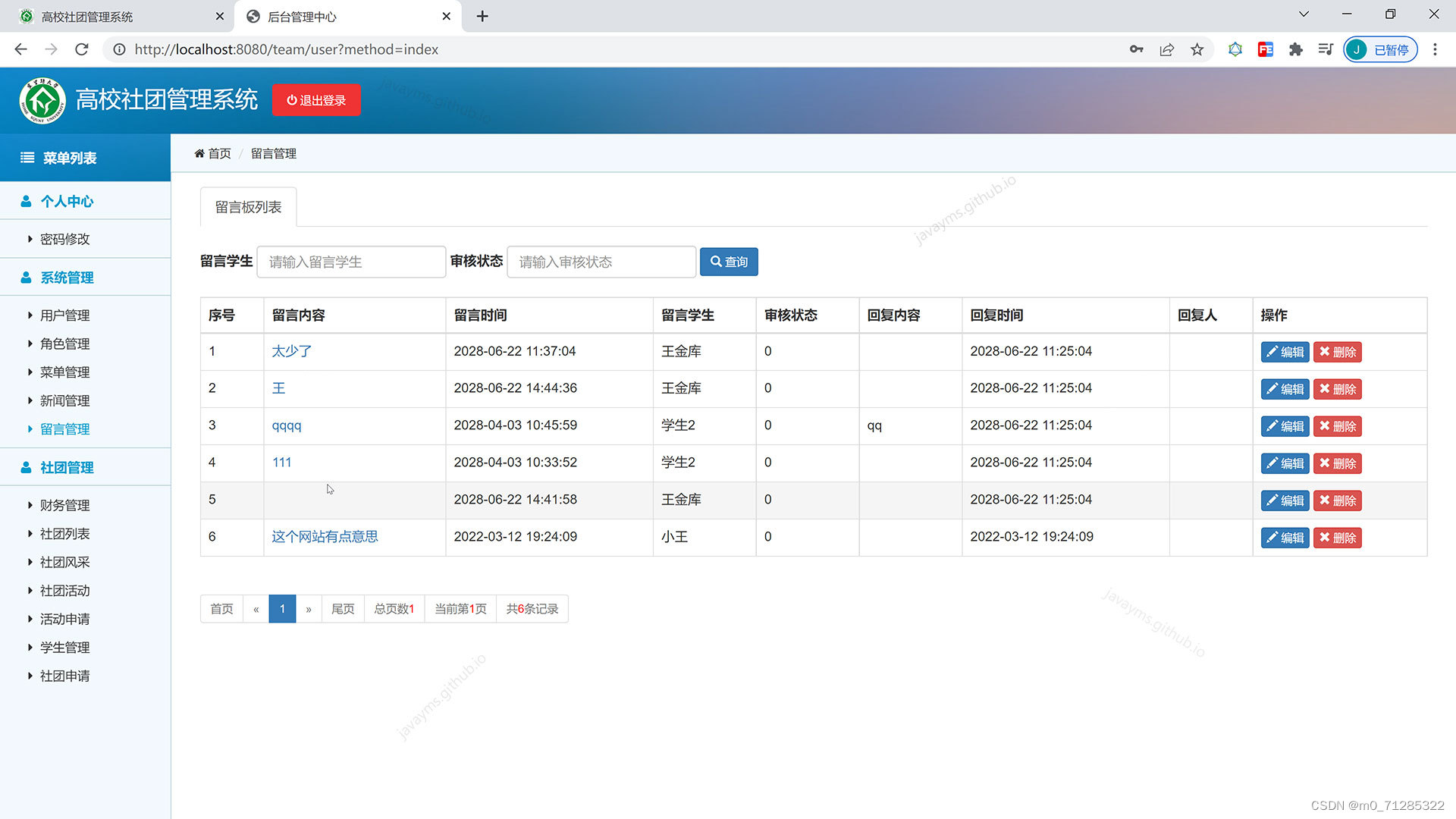
Task: Collapse the 社团管理 sidebar section
Action: tap(67, 467)
